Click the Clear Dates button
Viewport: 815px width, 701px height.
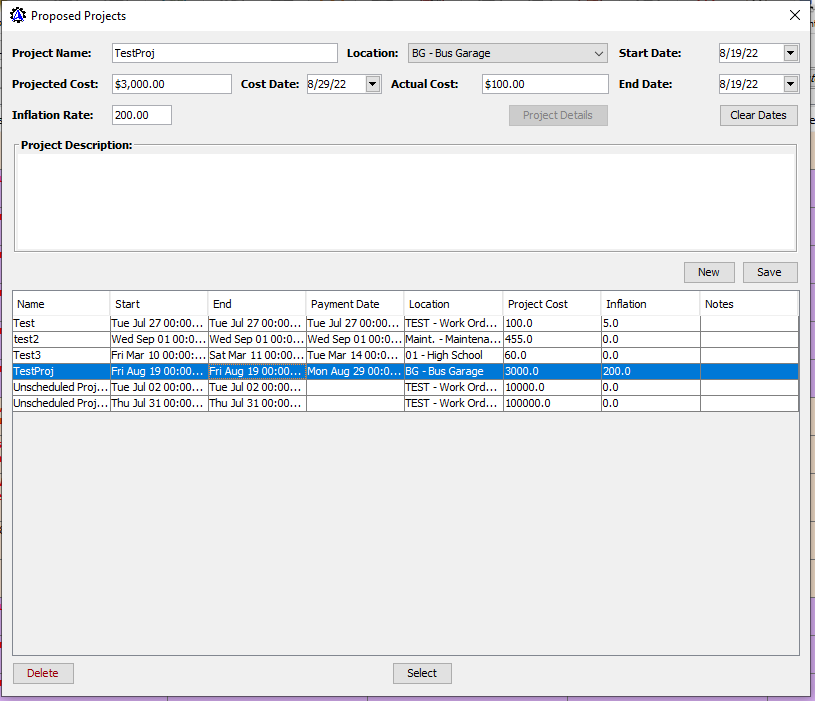click(x=758, y=115)
